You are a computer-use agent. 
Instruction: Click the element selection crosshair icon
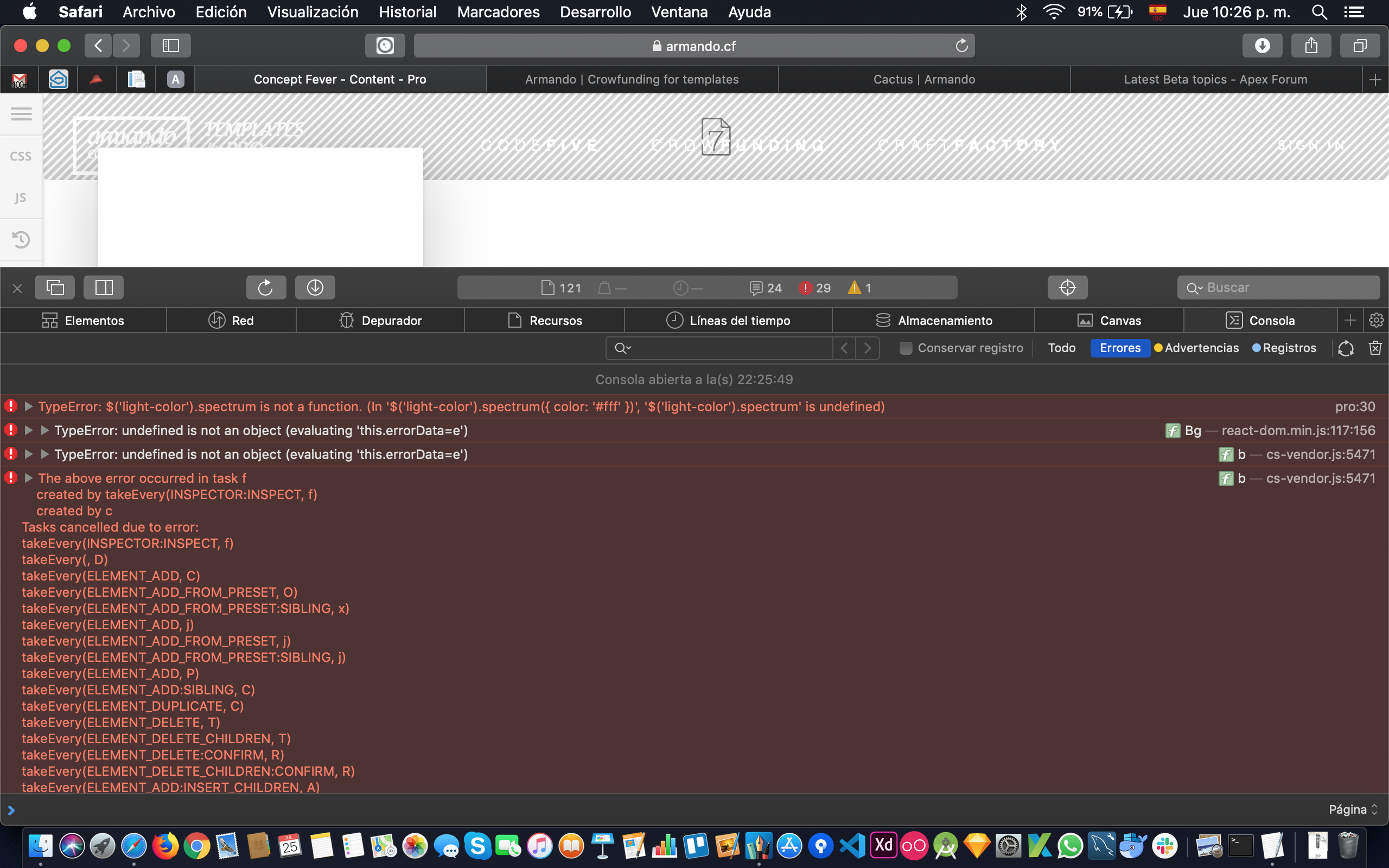(1067, 288)
